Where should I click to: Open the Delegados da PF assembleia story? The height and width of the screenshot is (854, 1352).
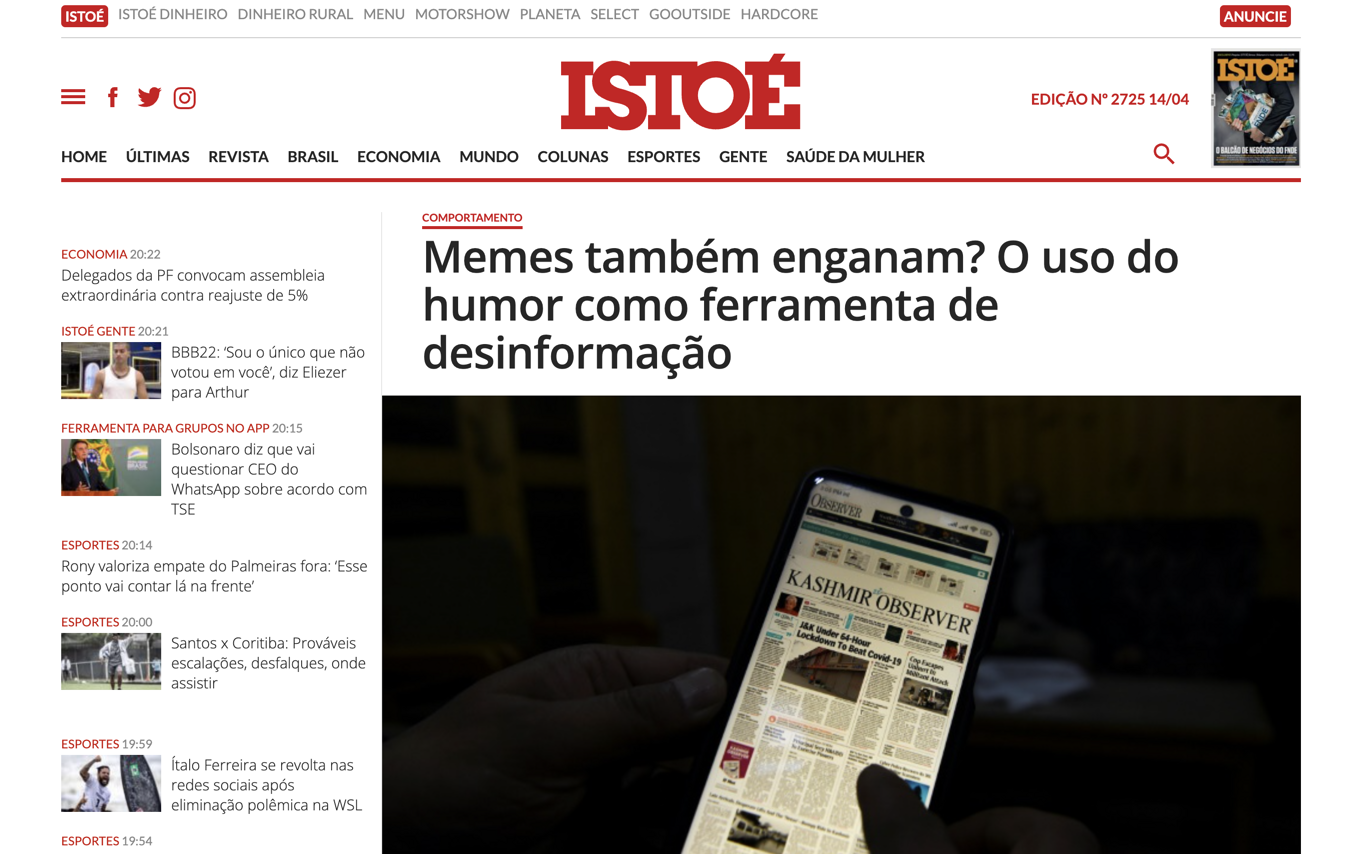[193, 285]
